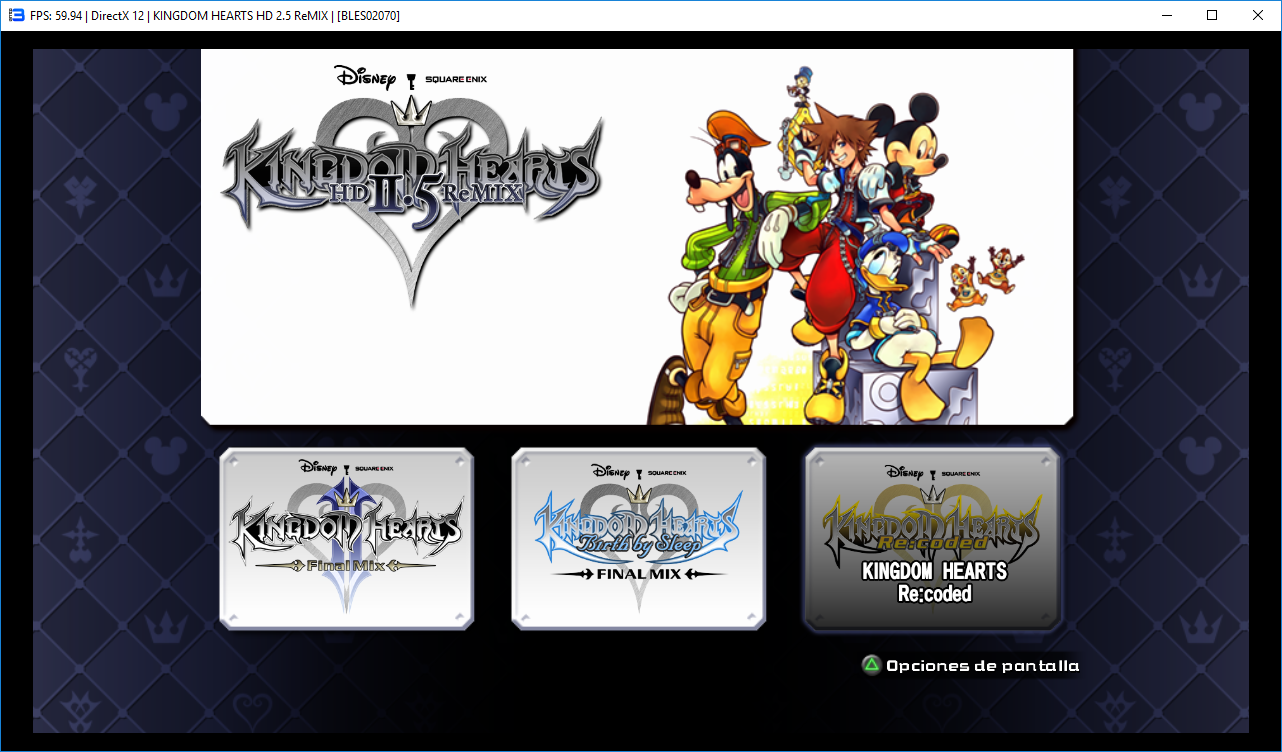Close the KINGDOM HEARTS HD 2.5 ReMIX window
This screenshot has height=752, width=1282.
pos(1258,15)
